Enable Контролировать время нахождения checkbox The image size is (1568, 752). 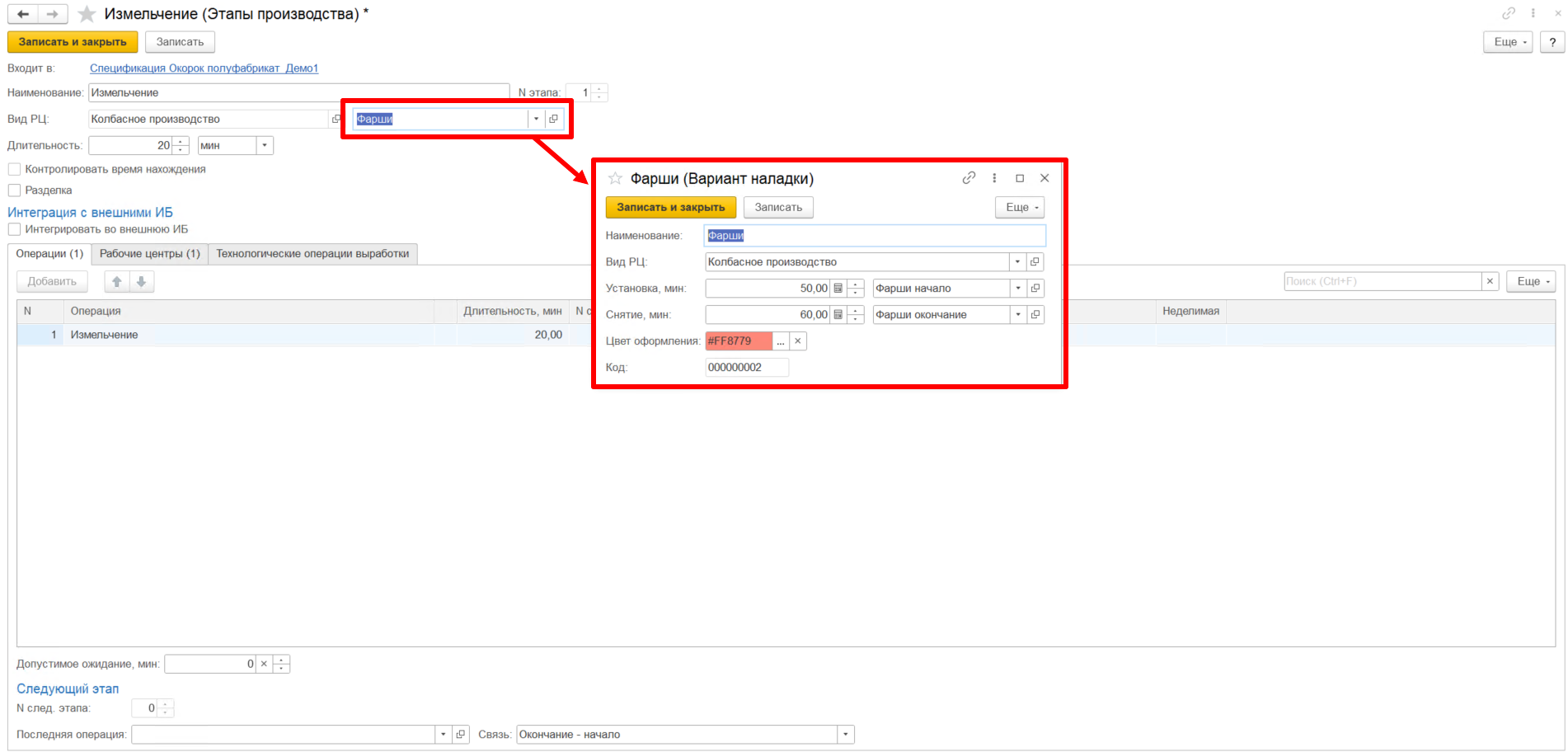[x=14, y=170]
